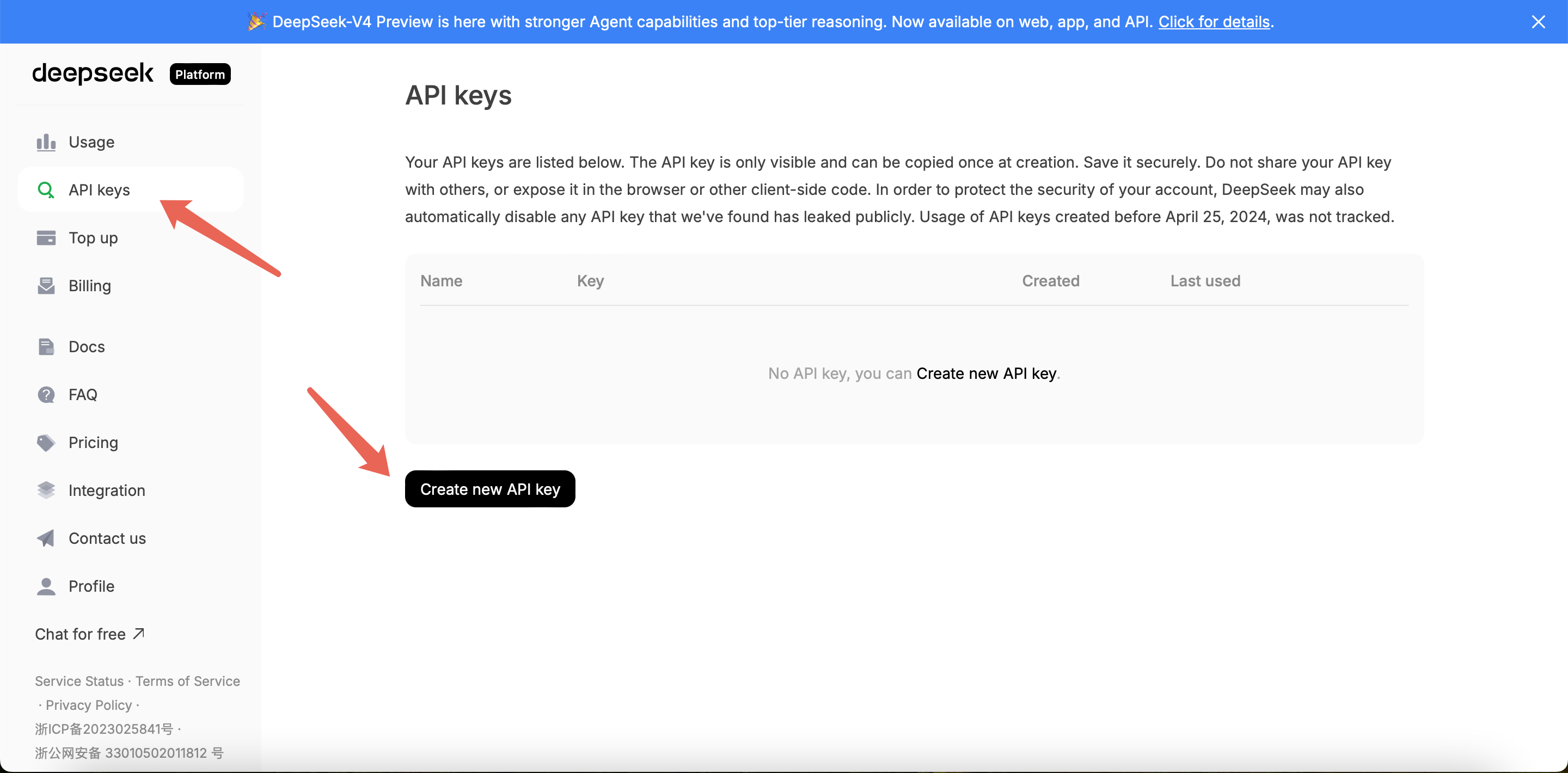Click the Docs document icon
This screenshot has width=1568, height=773.
pos(46,347)
